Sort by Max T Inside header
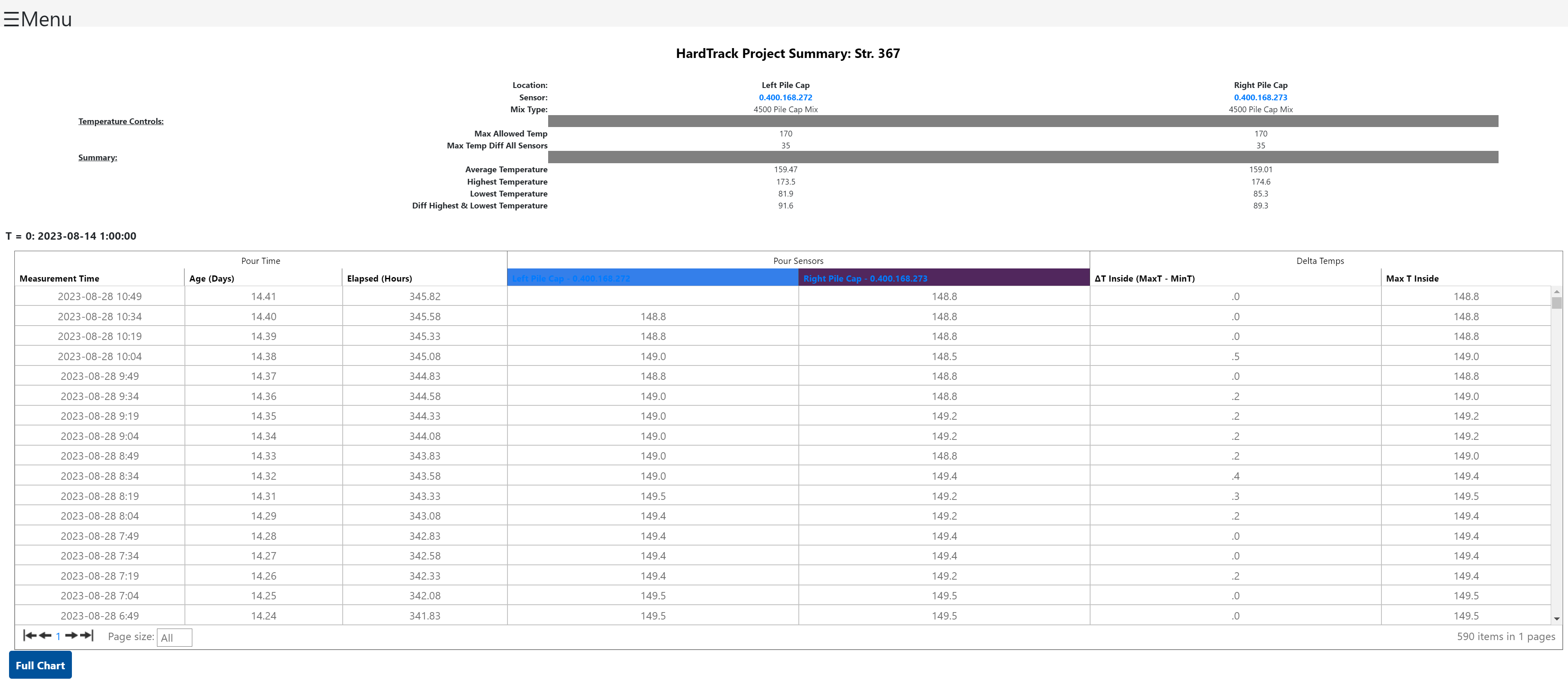 (x=1412, y=278)
